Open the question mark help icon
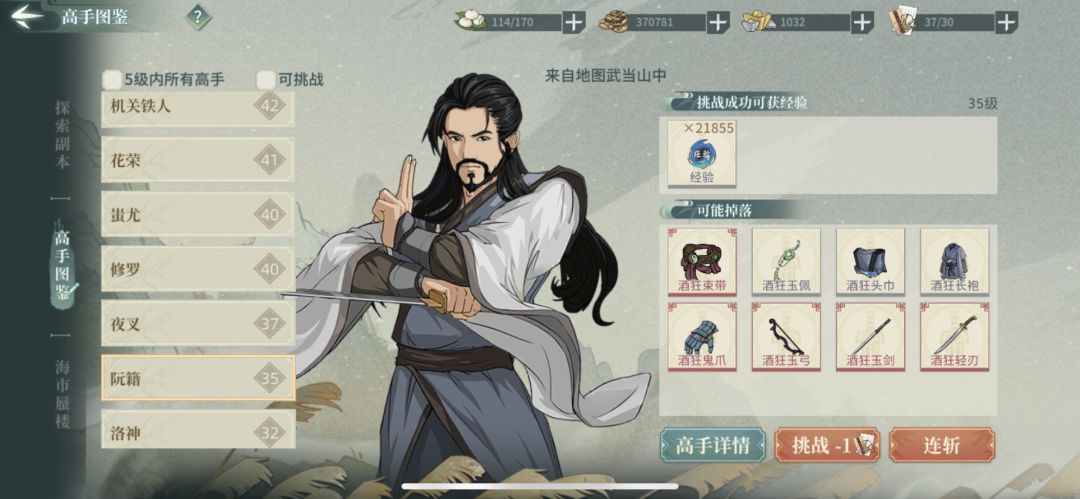Image resolution: width=1080 pixels, height=499 pixels. point(198,17)
